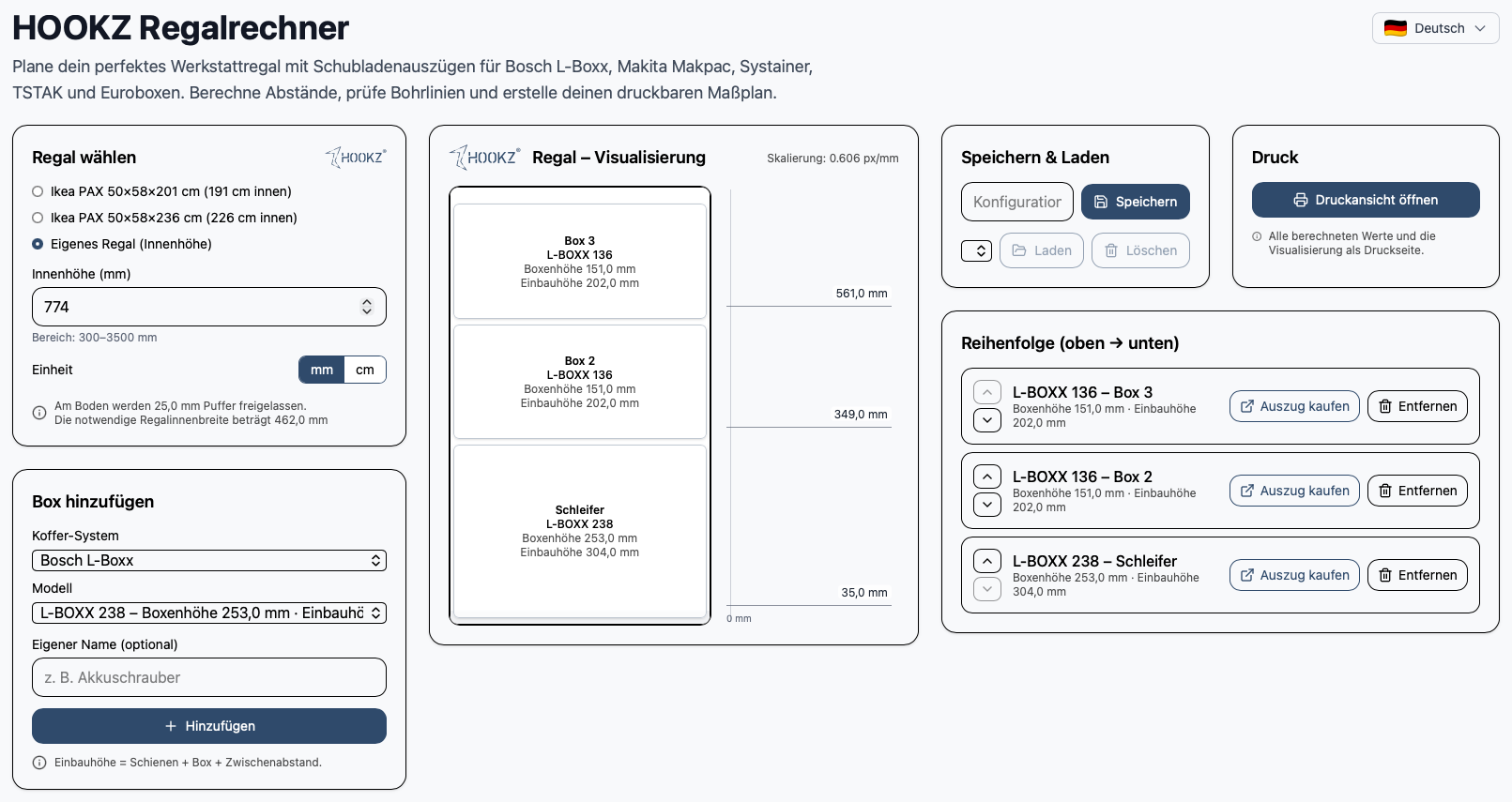Select Ikea PAX 50×58×201 cm option
The height and width of the screenshot is (802, 1512).
pyautogui.click(x=38, y=191)
